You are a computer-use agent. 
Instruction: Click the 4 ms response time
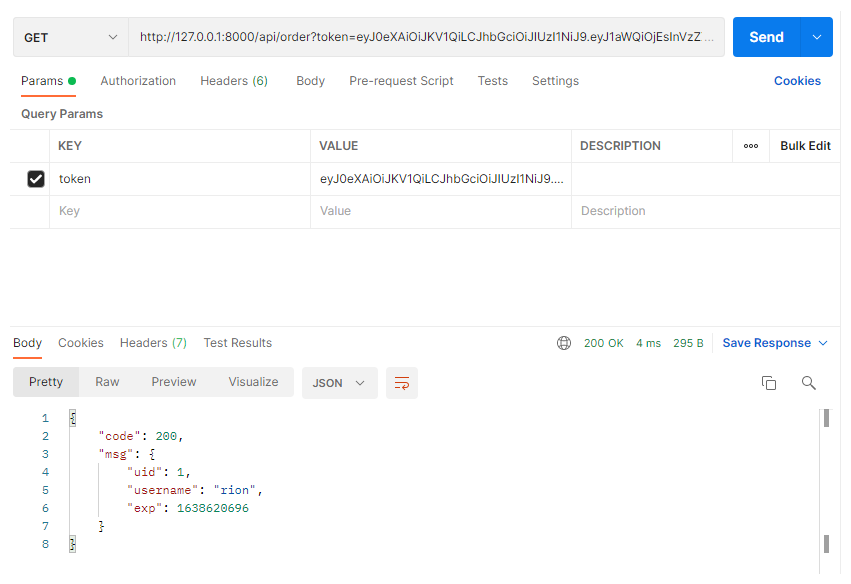[x=649, y=343]
